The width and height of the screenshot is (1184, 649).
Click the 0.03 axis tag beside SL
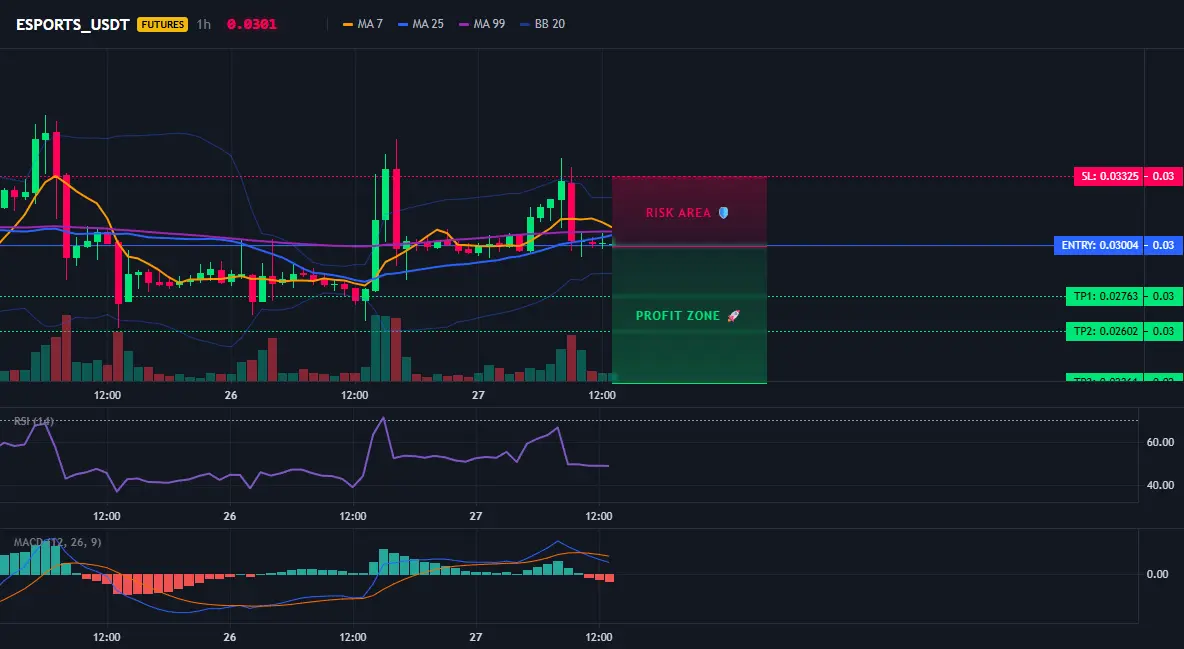(x=1164, y=176)
